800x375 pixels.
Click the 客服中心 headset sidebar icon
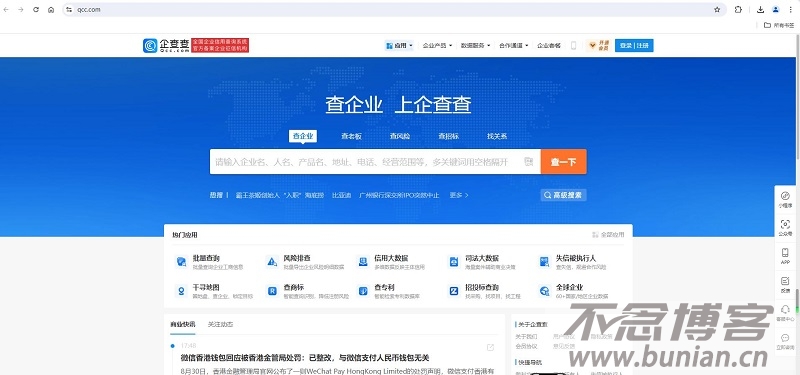785,313
